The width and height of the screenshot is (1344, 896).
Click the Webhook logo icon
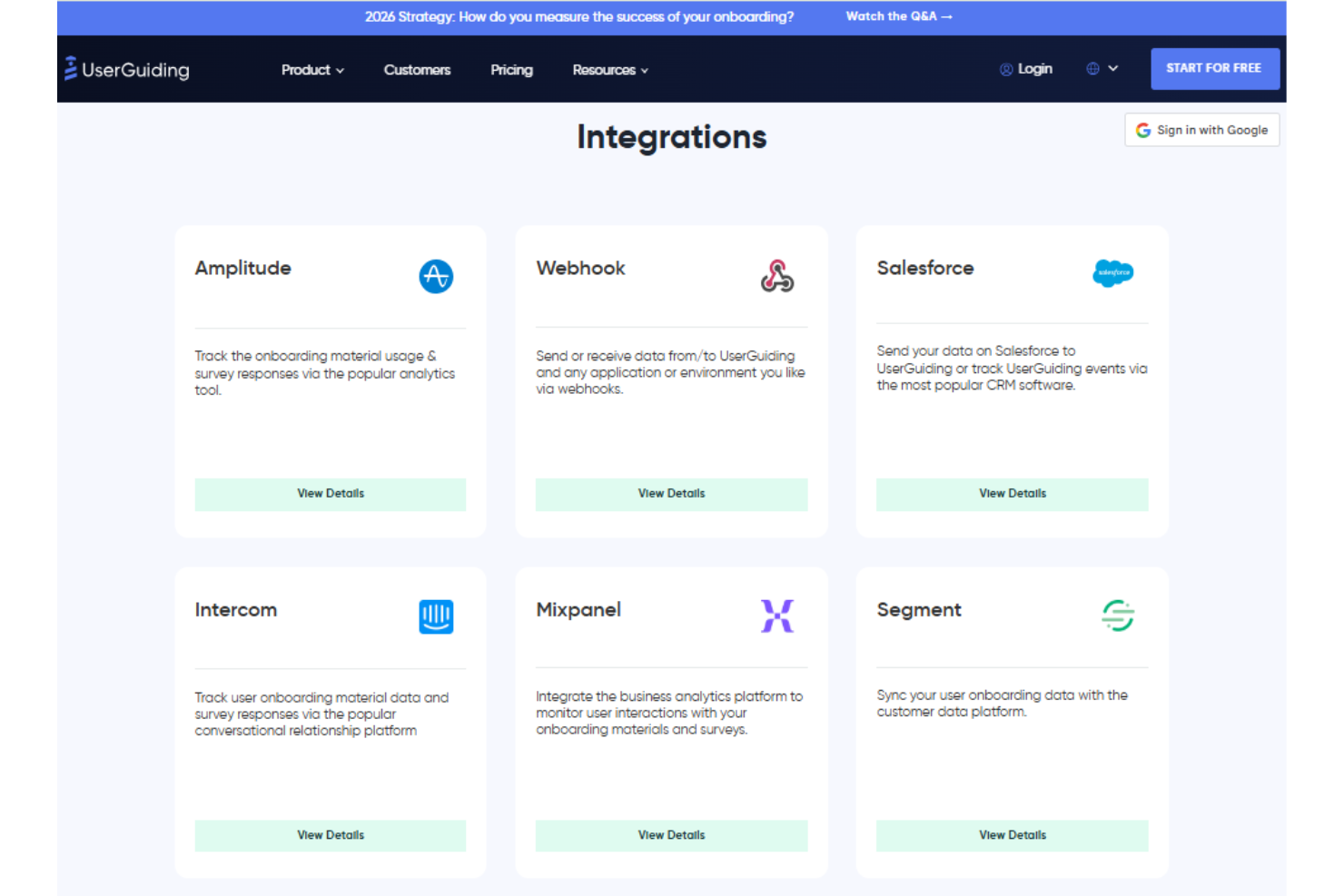(777, 276)
